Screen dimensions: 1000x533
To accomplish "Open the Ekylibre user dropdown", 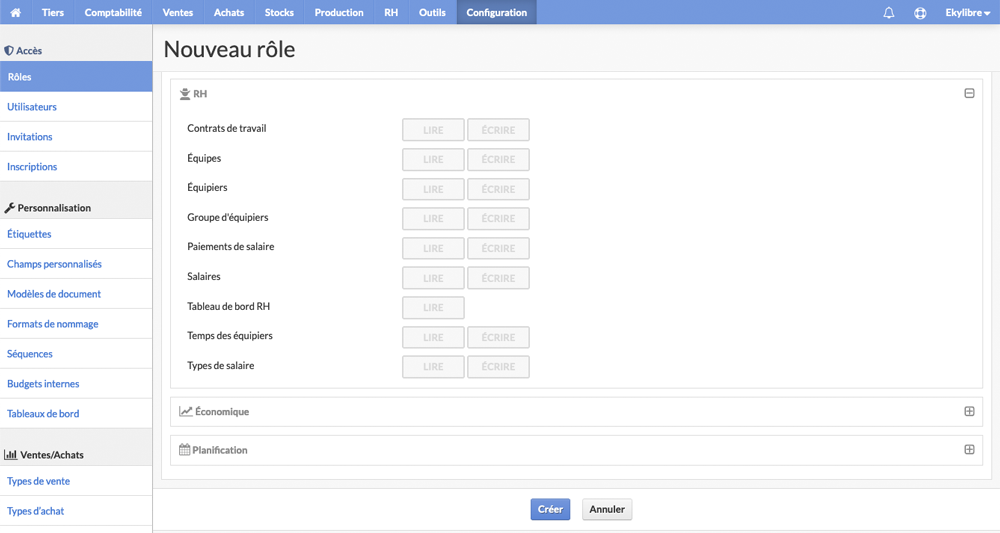I will click(967, 12).
